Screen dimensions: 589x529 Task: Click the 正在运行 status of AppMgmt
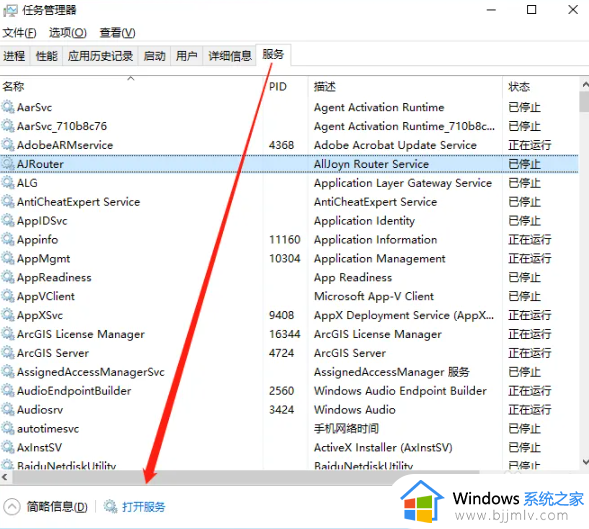pos(529,258)
